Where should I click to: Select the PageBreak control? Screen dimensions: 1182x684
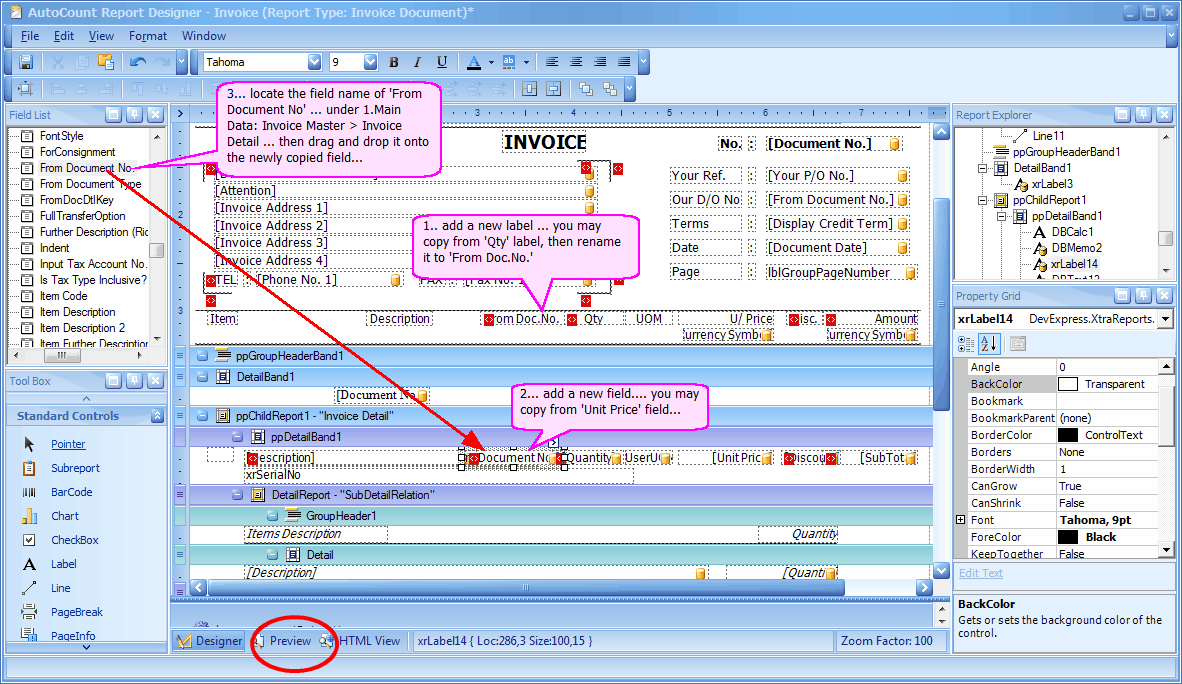click(77, 612)
